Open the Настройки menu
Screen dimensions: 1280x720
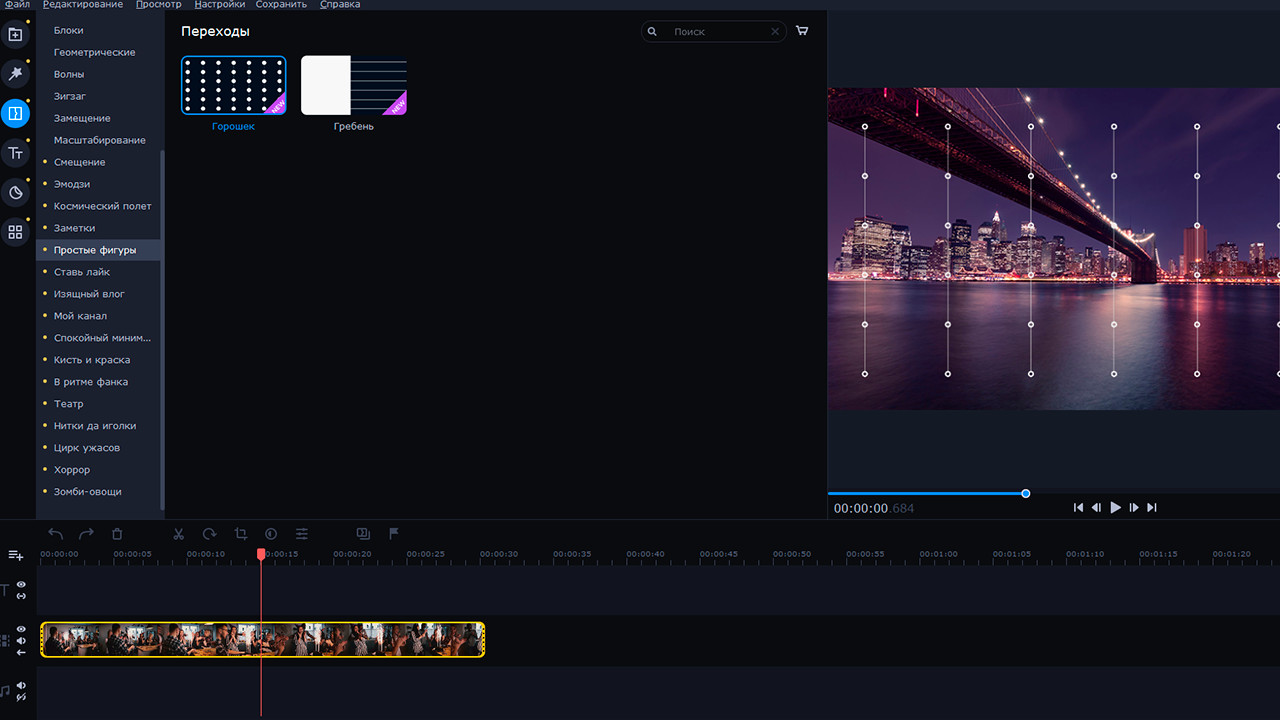pos(219,5)
